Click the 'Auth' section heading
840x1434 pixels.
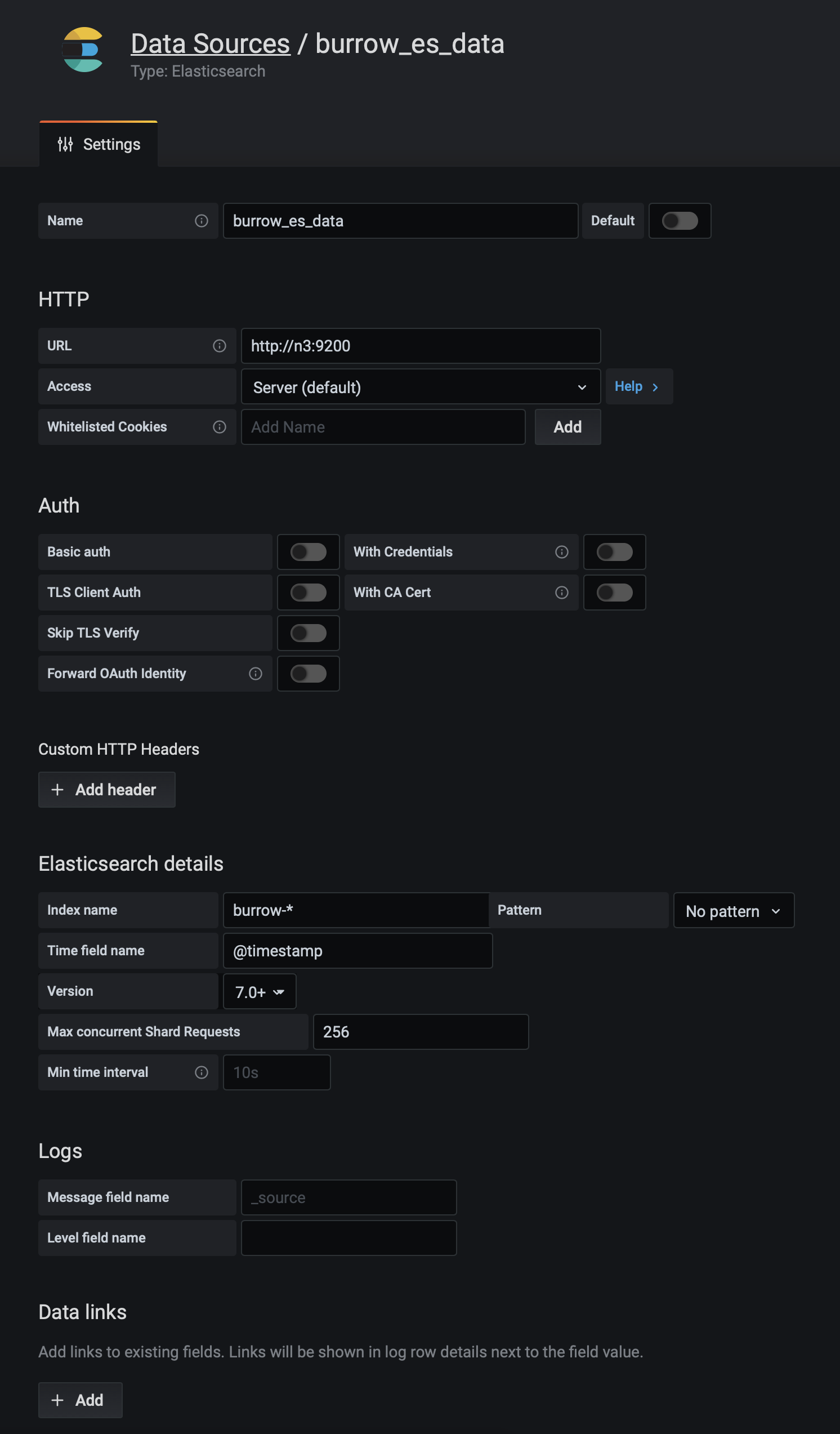point(59,505)
